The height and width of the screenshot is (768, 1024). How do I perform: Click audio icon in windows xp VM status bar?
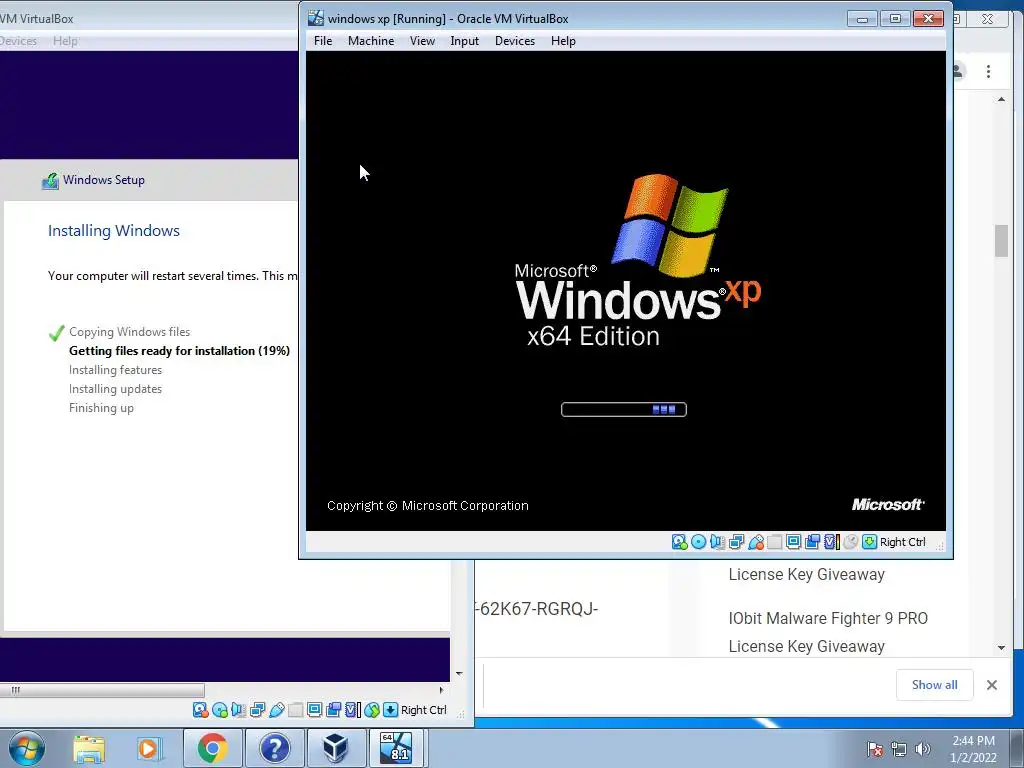pos(717,541)
